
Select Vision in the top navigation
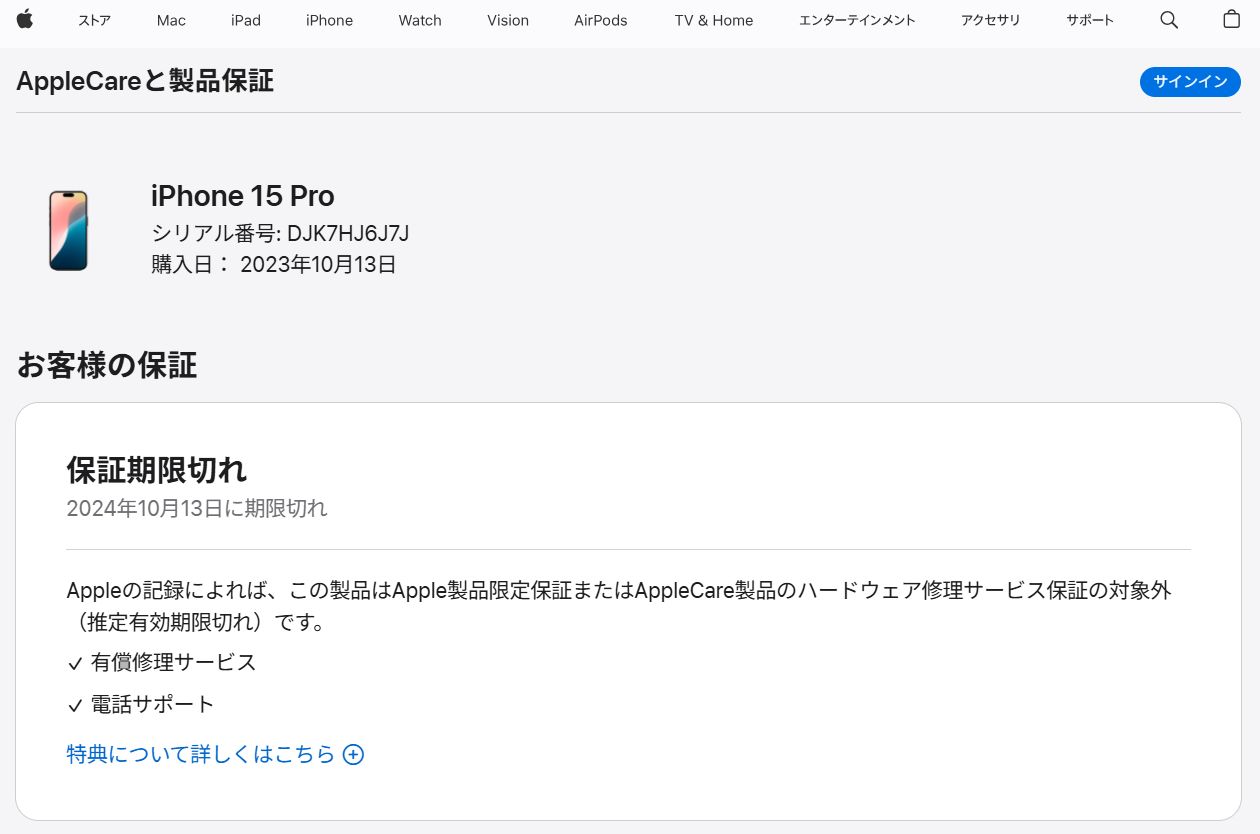[x=508, y=21]
